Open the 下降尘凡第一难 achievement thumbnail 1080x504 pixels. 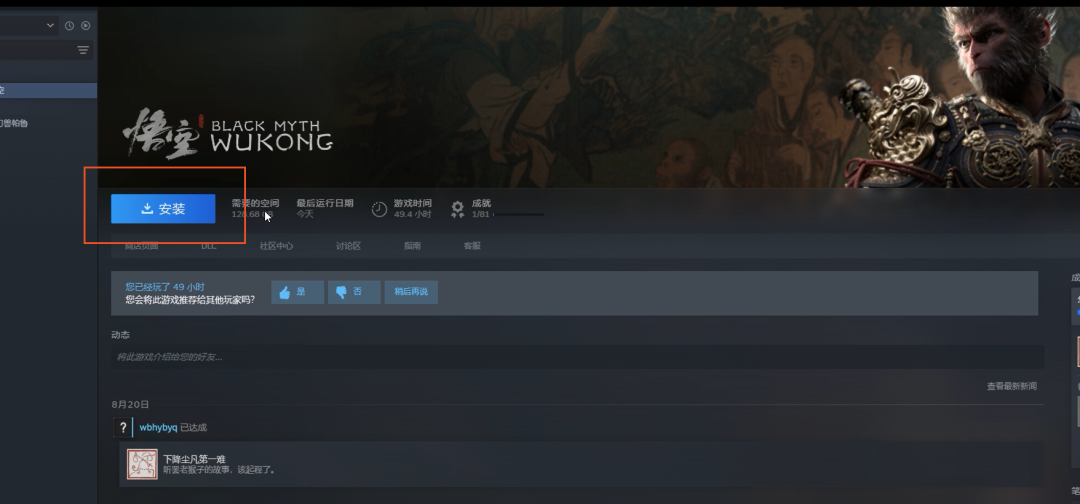point(143,465)
